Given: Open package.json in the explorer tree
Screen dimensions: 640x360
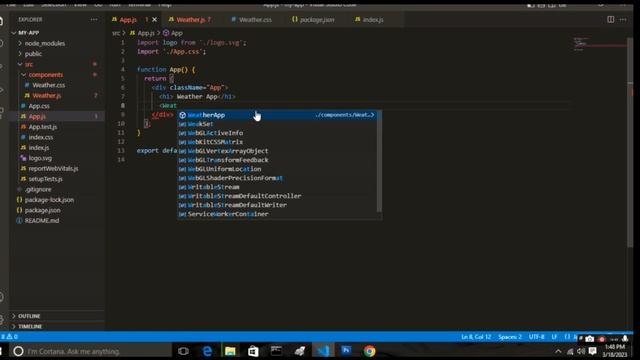Looking at the screenshot, I should (42, 211).
